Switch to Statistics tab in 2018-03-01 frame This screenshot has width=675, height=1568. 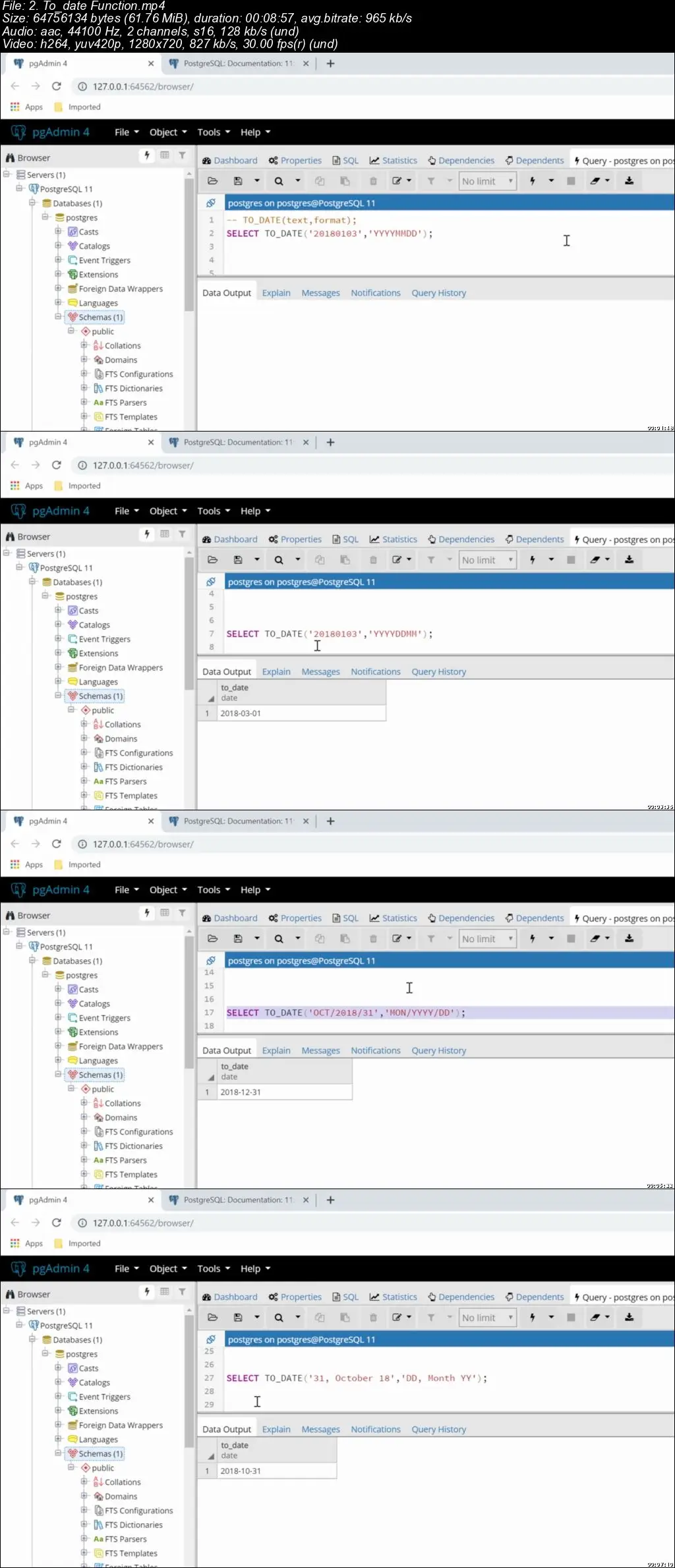click(x=393, y=540)
